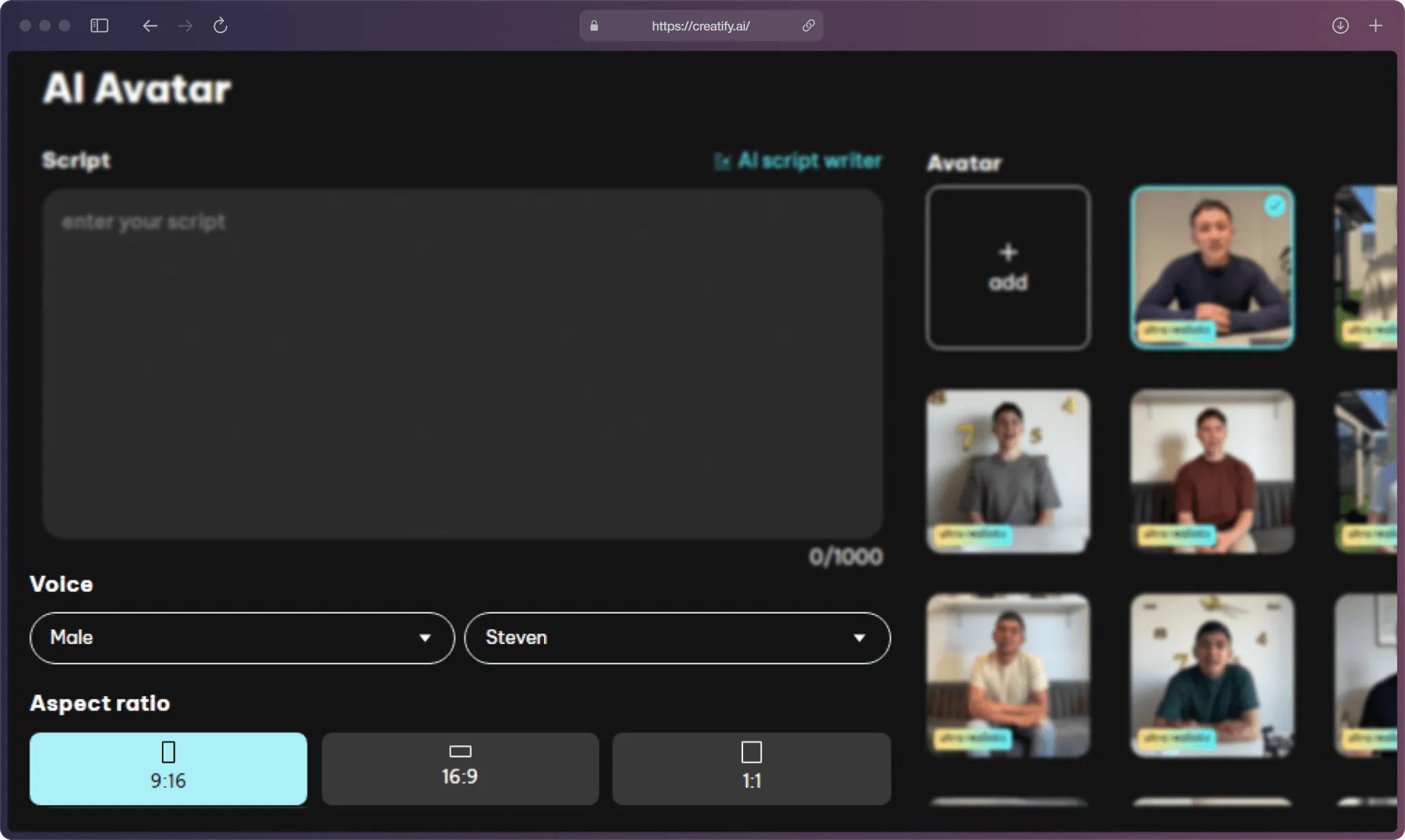Screen dimensions: 1405x840
Task: Click the plus icon in add avatar tile
Action: [x=1008, y=252]
